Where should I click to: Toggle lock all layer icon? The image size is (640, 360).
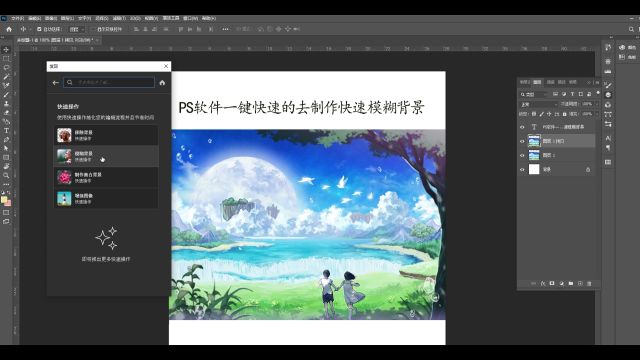click(x=565, y=114)
